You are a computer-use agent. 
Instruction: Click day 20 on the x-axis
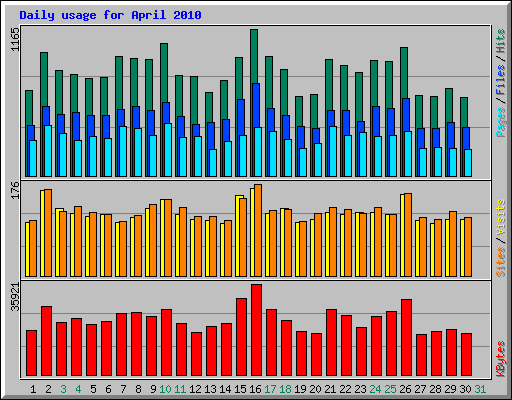315,389
